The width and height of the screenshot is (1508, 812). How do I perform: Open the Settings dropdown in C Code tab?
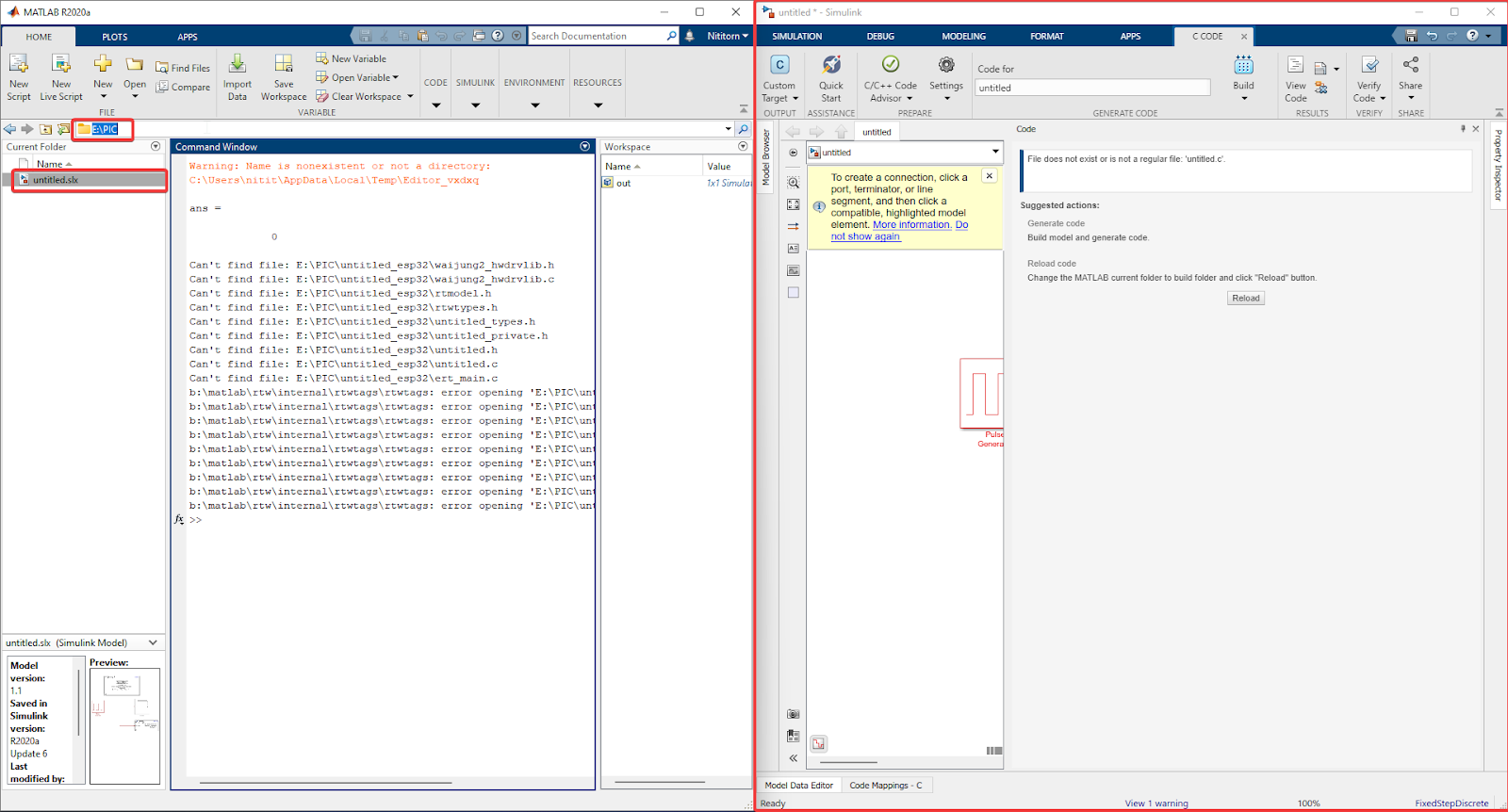(946, 98)
